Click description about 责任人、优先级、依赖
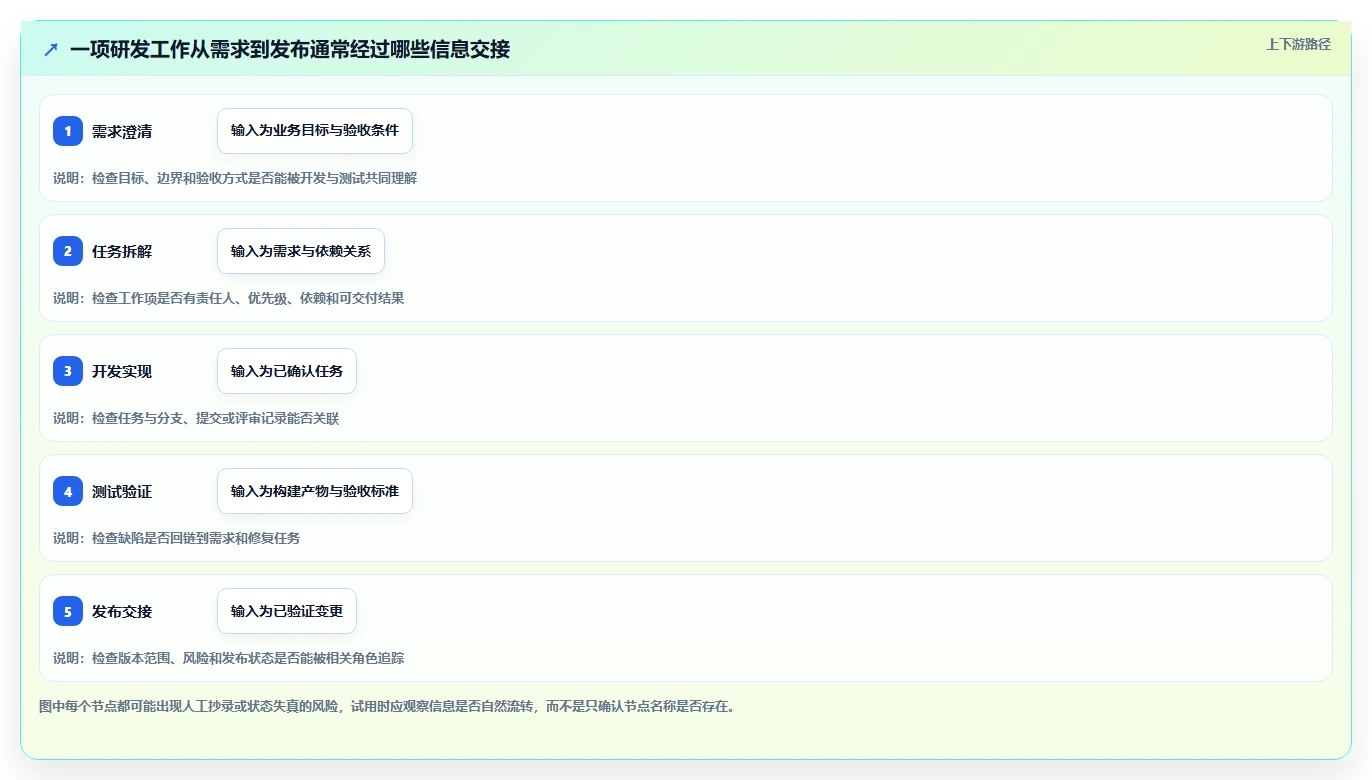The width and height of the screenshot is (1372, 780). point(229,298)
